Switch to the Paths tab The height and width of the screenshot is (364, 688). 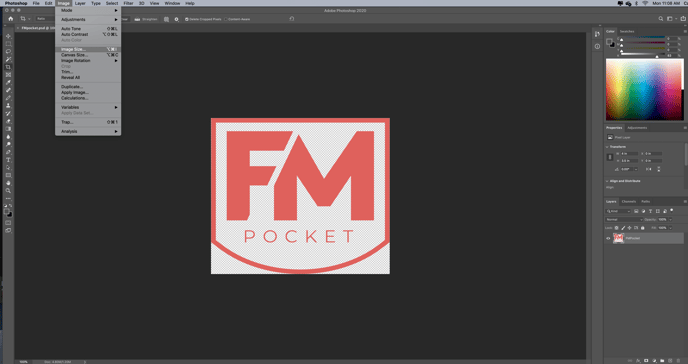(646, 201)
